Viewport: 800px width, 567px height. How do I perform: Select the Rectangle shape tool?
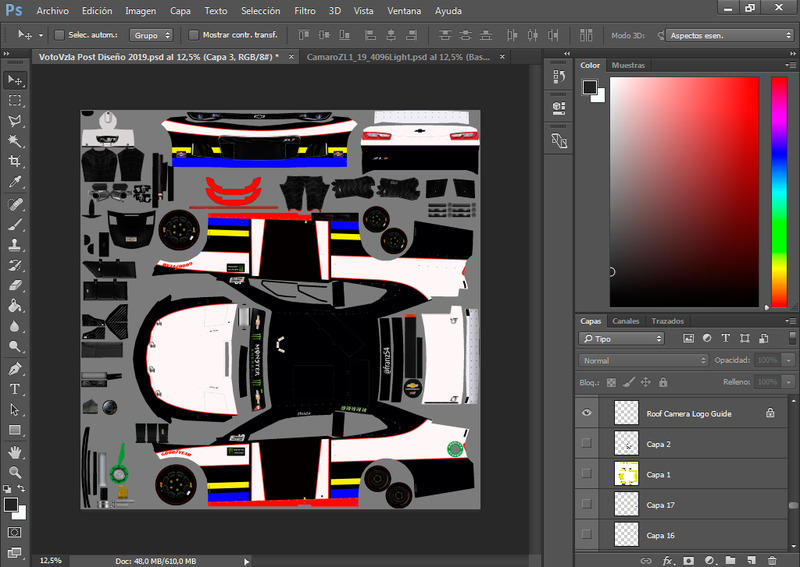click(15, 430)
